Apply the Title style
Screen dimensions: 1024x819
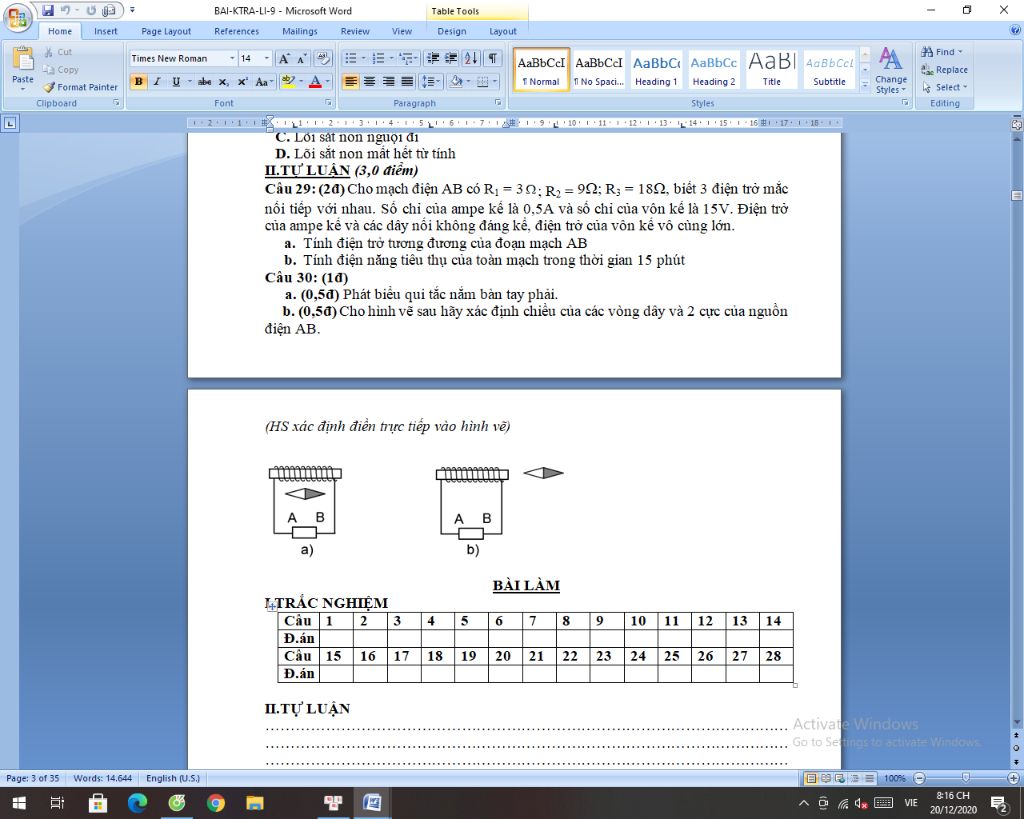point(771,69)
